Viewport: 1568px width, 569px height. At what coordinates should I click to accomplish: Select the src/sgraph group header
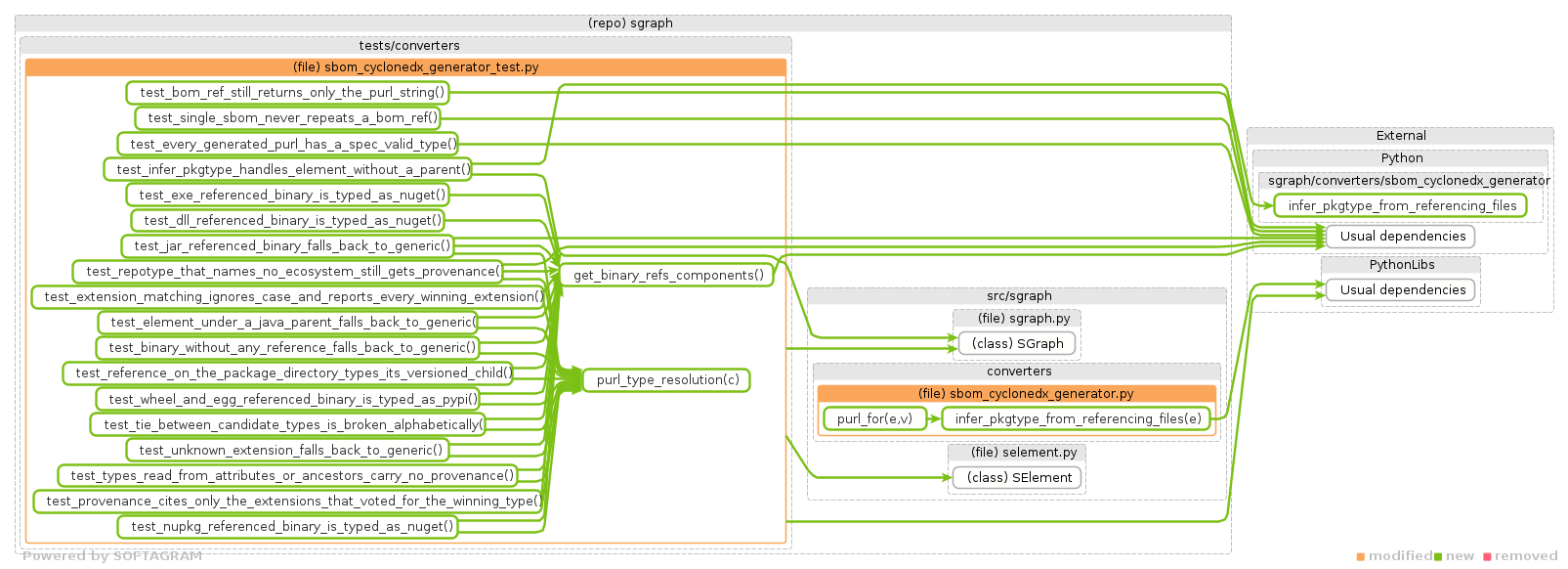(1017, 295)
